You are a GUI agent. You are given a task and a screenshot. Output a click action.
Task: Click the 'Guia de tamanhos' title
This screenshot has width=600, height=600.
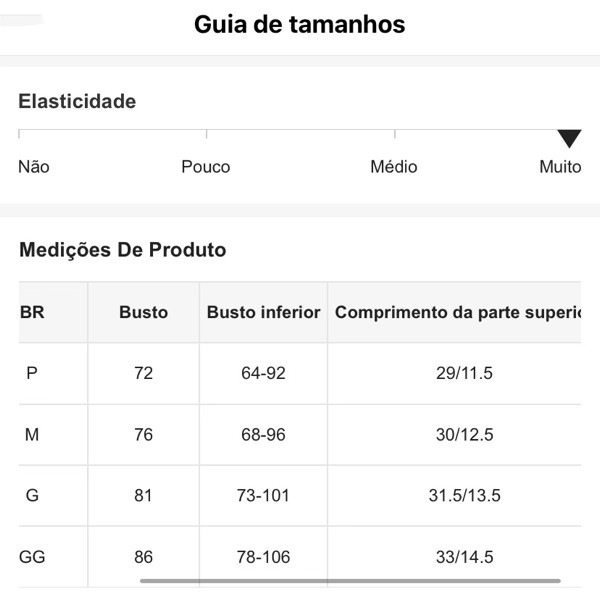click(300, 25)
